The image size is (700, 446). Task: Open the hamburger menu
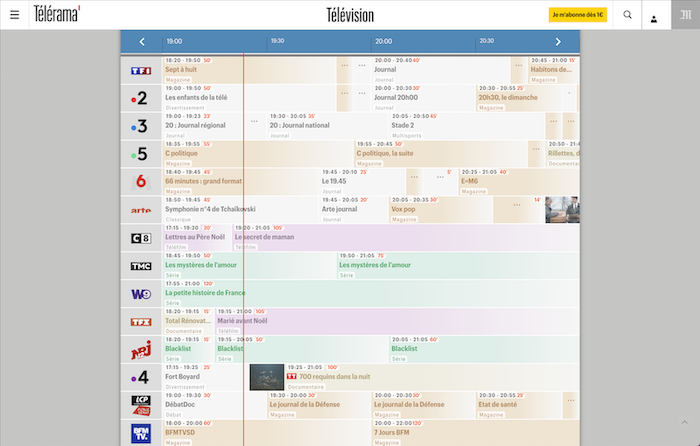(x=14, y=15)
